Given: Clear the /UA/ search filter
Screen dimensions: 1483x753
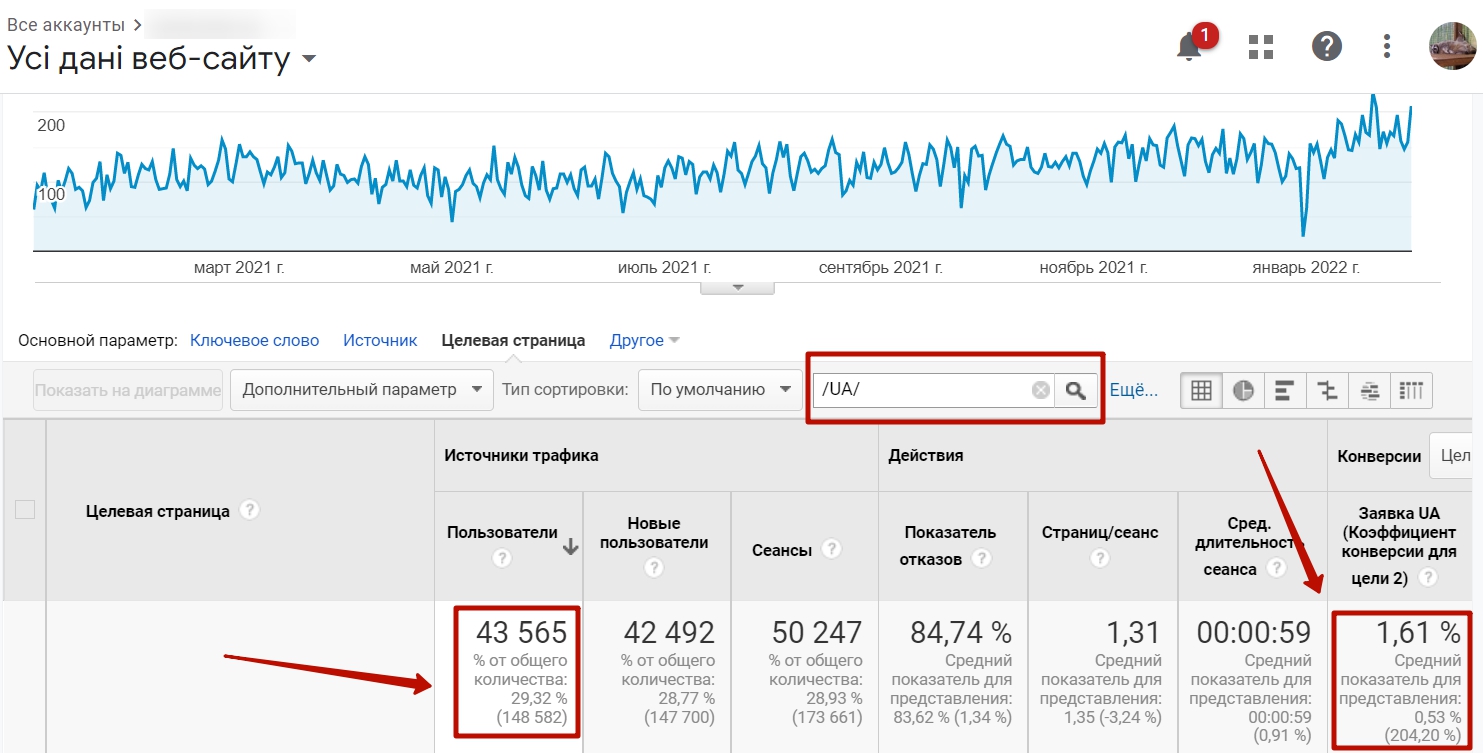Looking at the screenshot, I should [x=1040, y=390].
